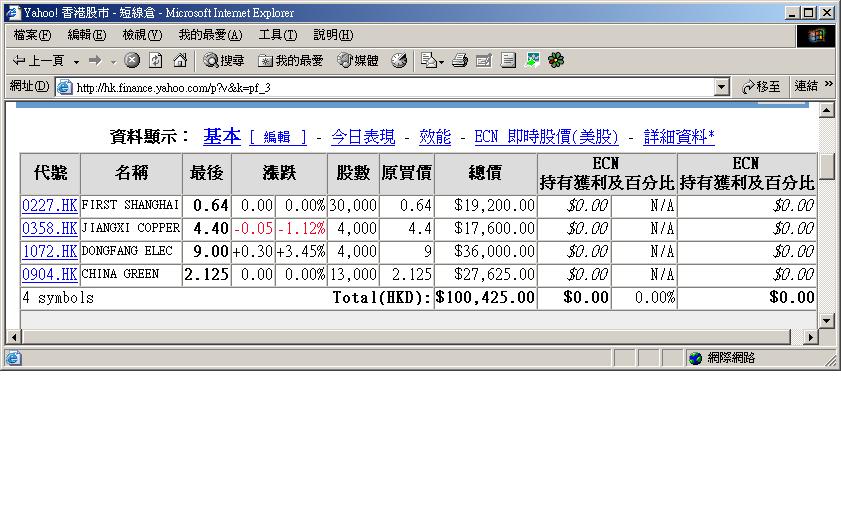Viewport: 841px width, 512px height.
Task: Click vertical scrollbar down arrow
Action: click(827, 321)
